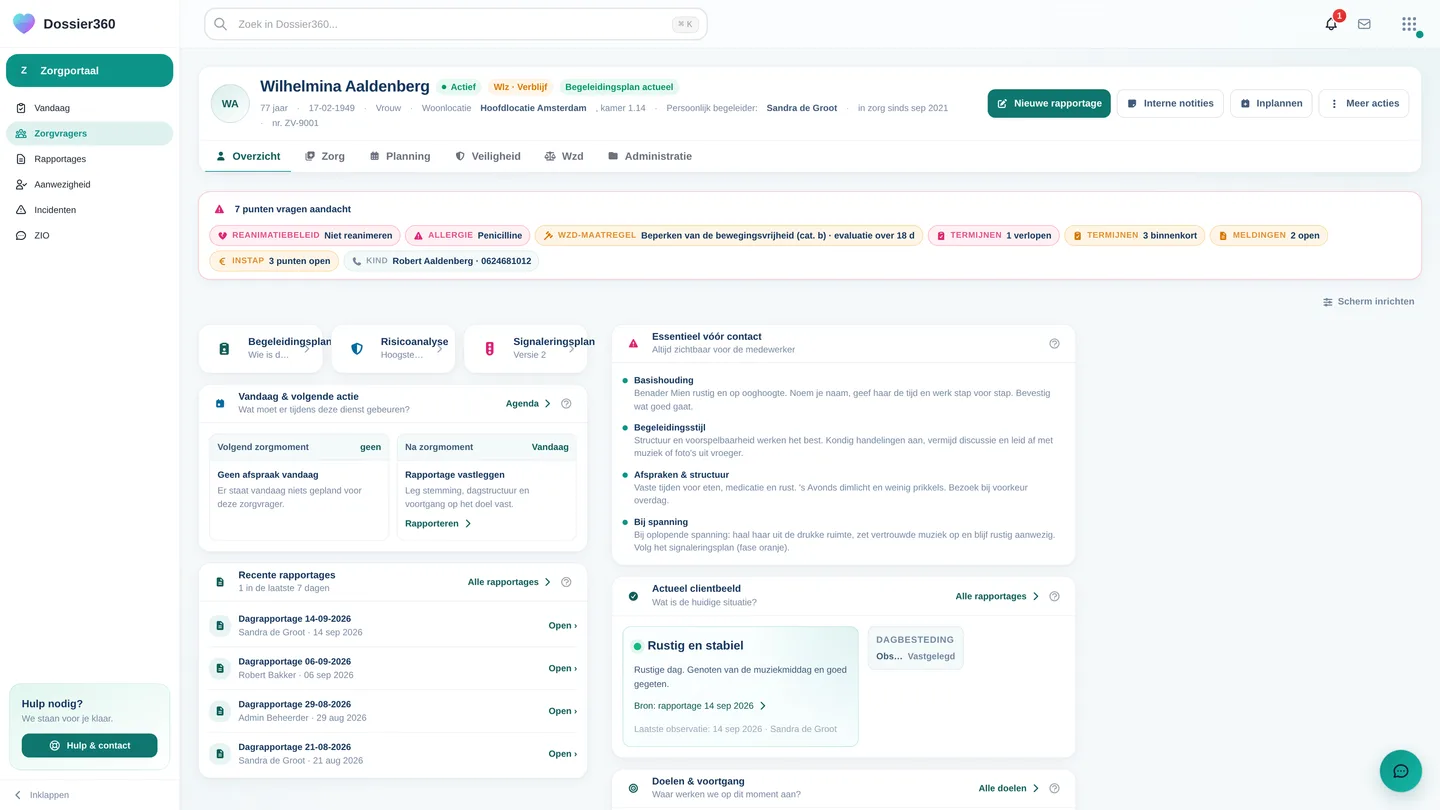Click Hulp & contact button
This screenshot has height=810, width=1440.
(x=89, y=745)
